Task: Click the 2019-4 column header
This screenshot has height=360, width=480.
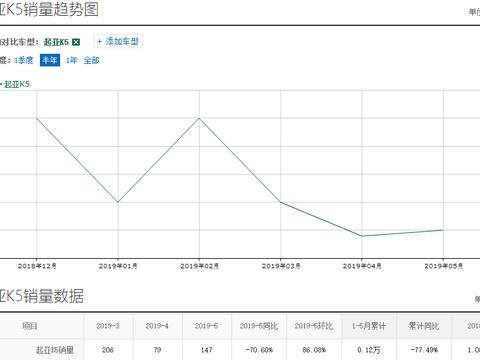Action: [x=157, y=326]
